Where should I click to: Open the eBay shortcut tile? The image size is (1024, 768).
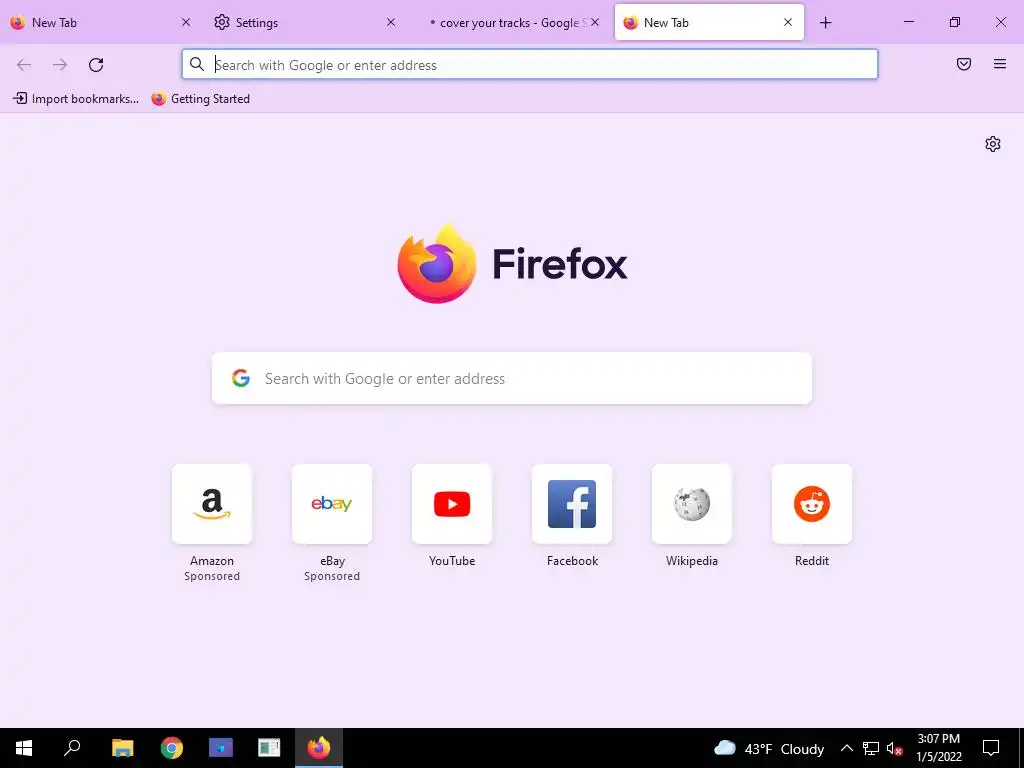pyautogui.click(x=332, y=504)
